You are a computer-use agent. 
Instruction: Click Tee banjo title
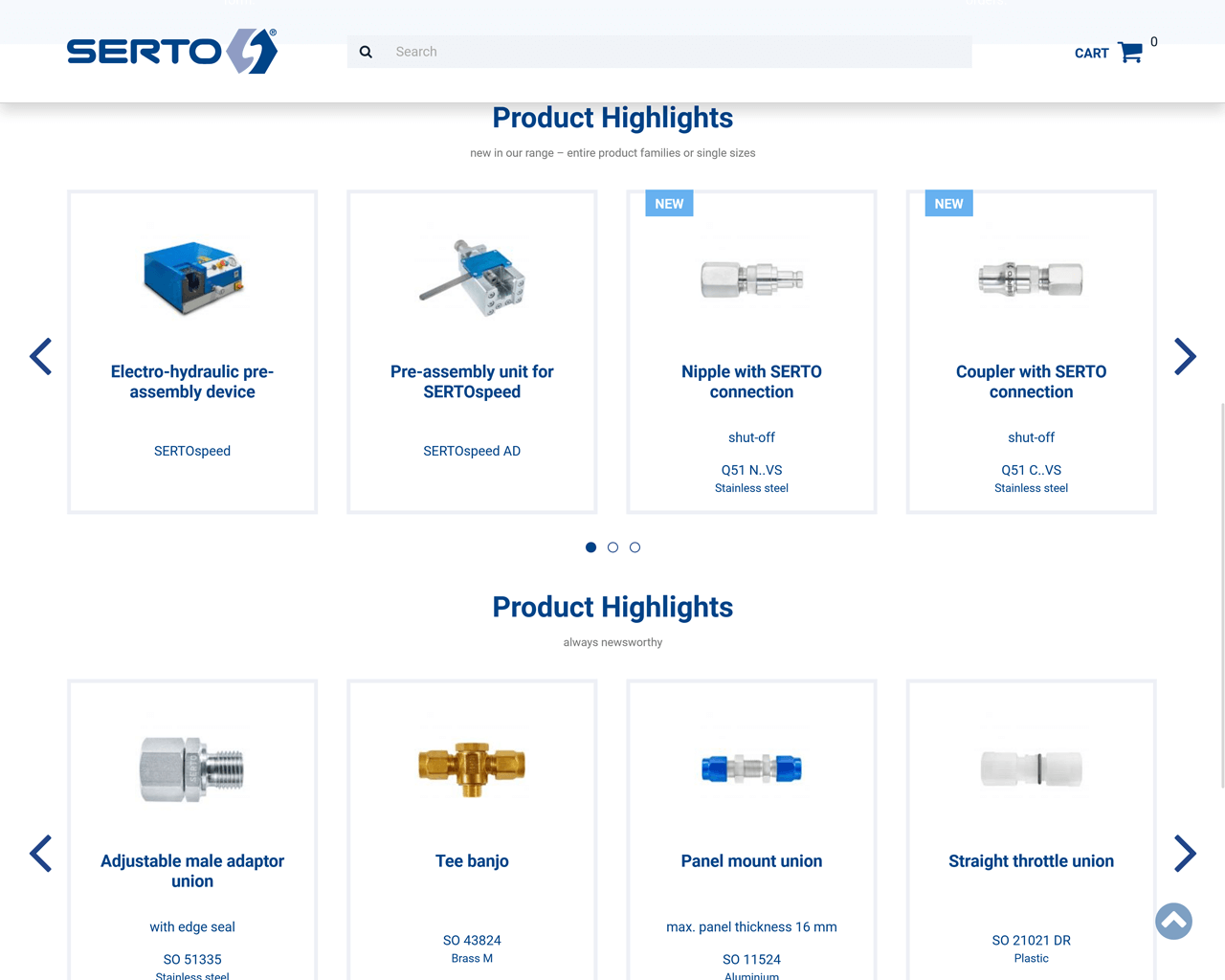472,861
